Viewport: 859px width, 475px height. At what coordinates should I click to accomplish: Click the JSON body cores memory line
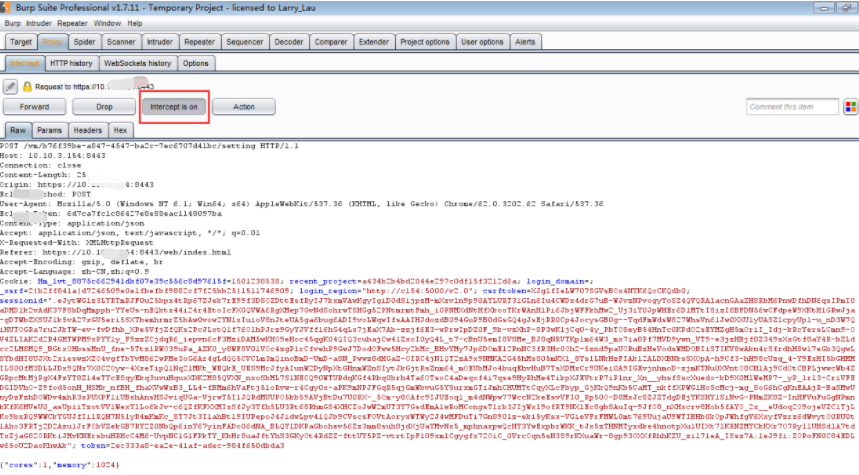point(59,465)
